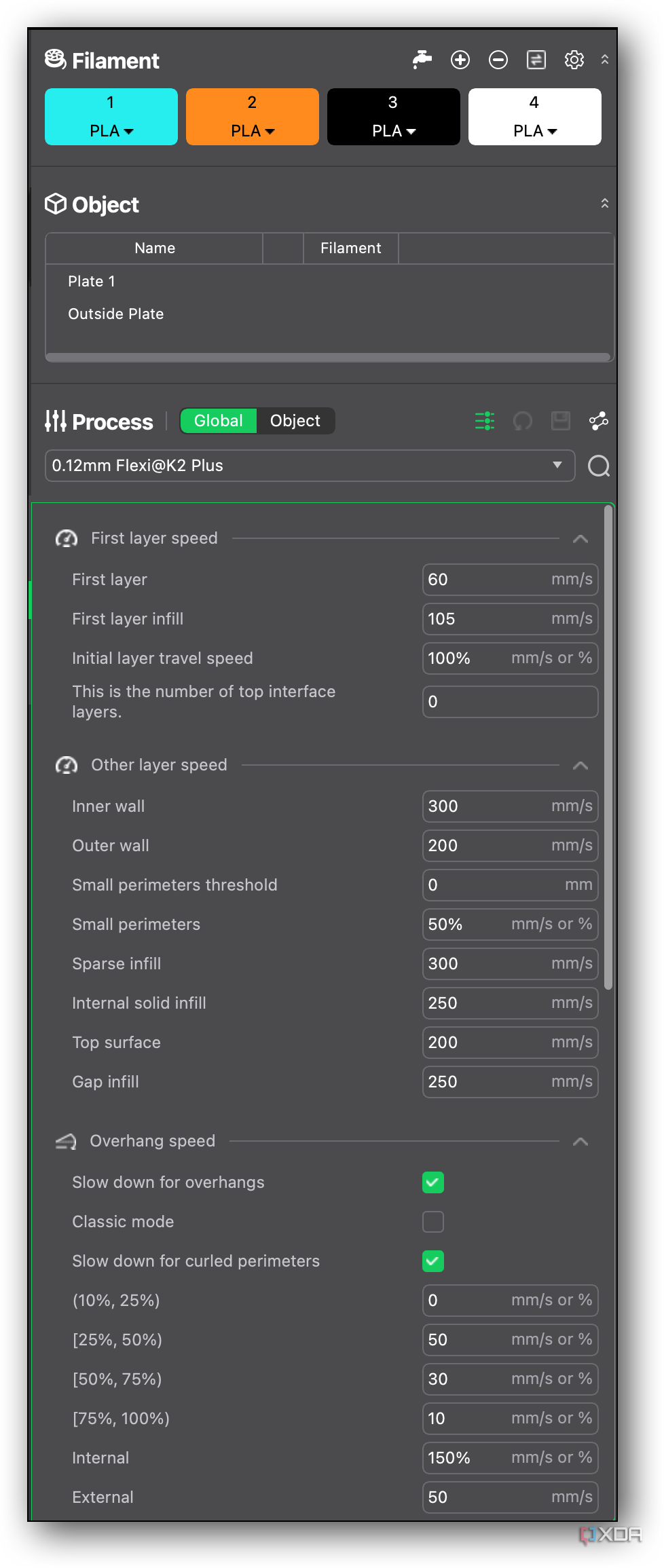Viewport: 664px width, 1568px height.
Task: Collapse the Overhang speed section
Action: click(x=580, y=1142)
